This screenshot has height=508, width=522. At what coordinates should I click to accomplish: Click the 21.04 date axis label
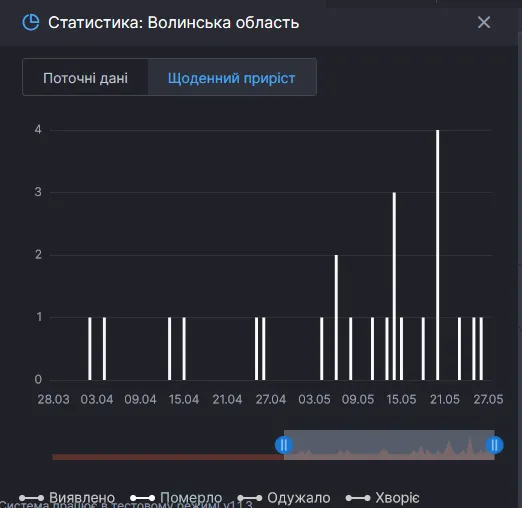(x=227, y=399)
